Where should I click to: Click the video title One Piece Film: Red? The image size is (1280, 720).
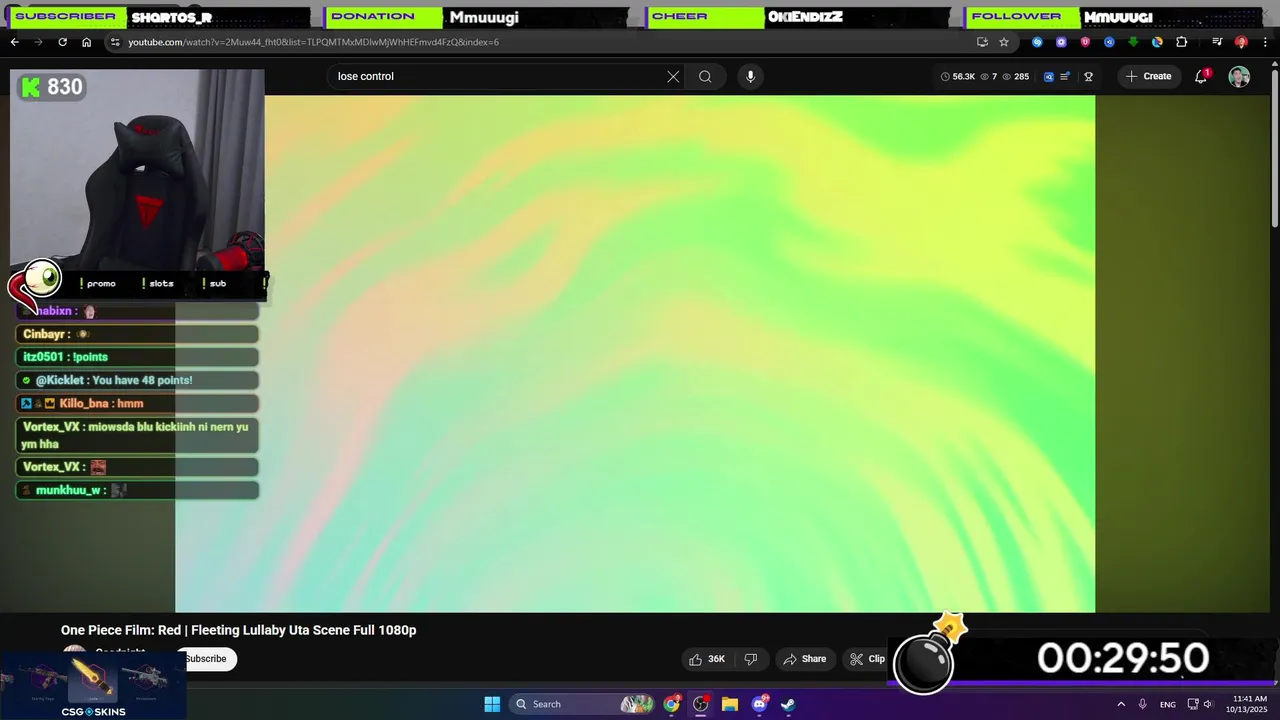[x=238, y=630]
